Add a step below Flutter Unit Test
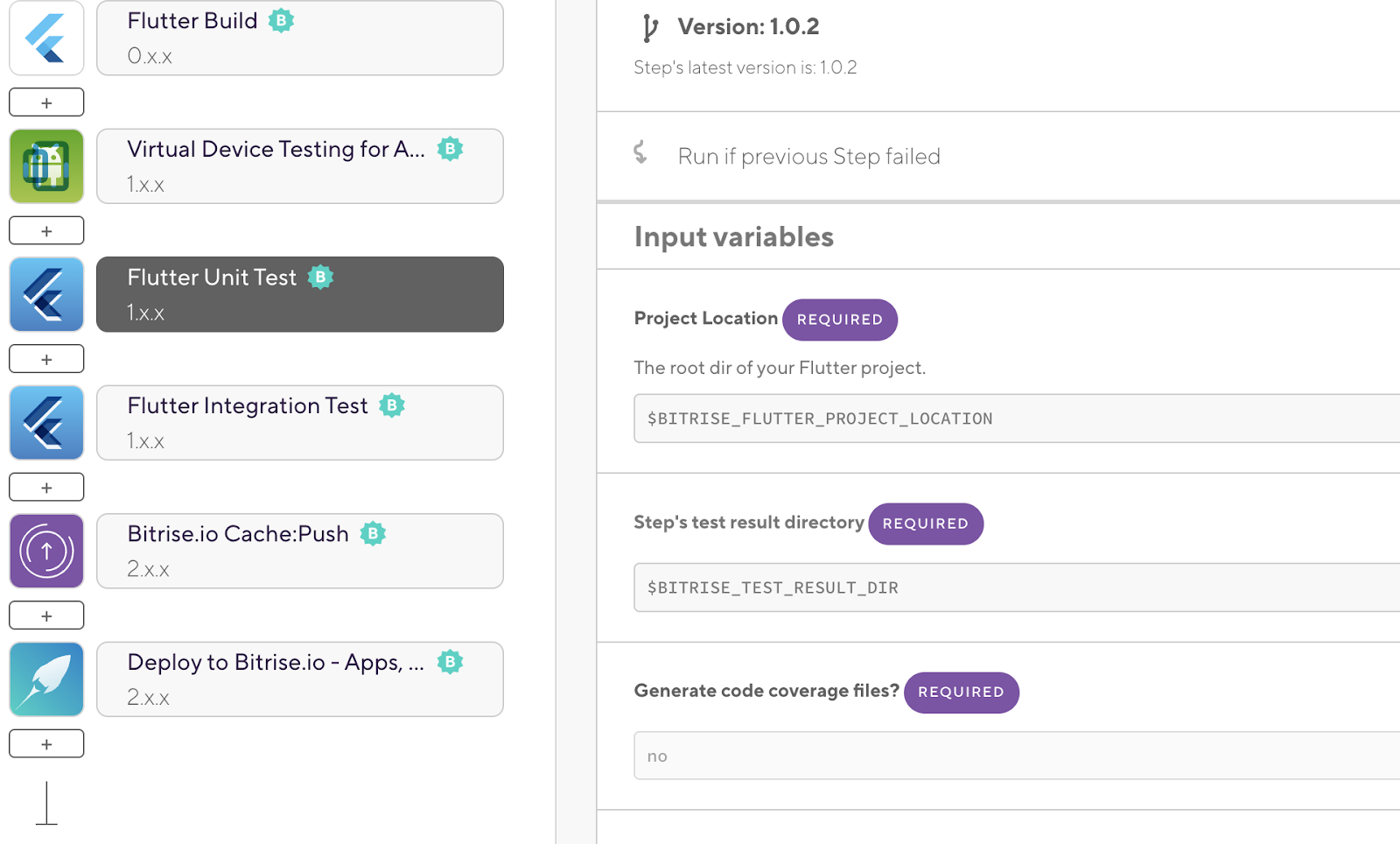Image resolution: width=1400 pixels, height=844 pixels. coord(46,359)
